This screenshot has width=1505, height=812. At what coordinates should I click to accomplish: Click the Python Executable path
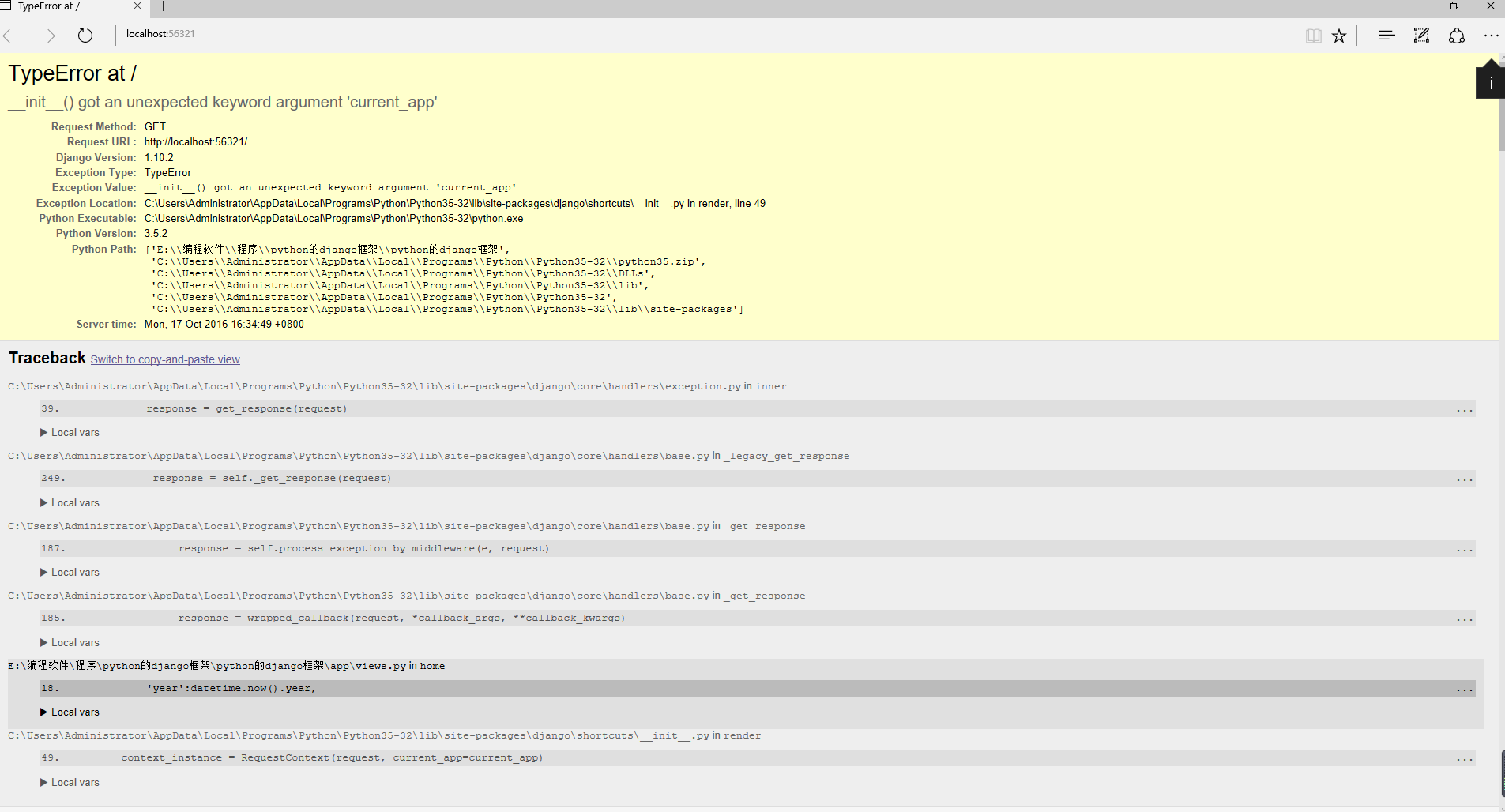(x=333, y=219)
